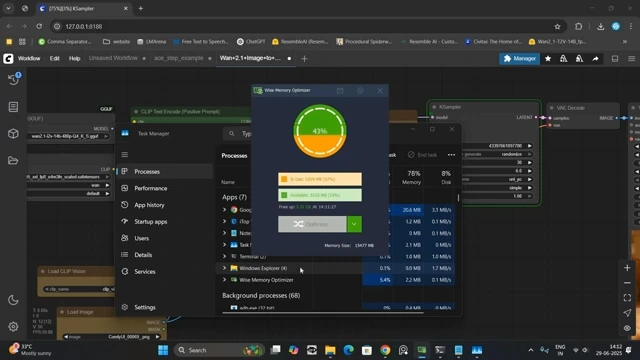The width and height of the screenshot is (640, 360).
Task: Click the zoom in plus canvas icon
Action: pyautogui.click(x=627, y=268)
